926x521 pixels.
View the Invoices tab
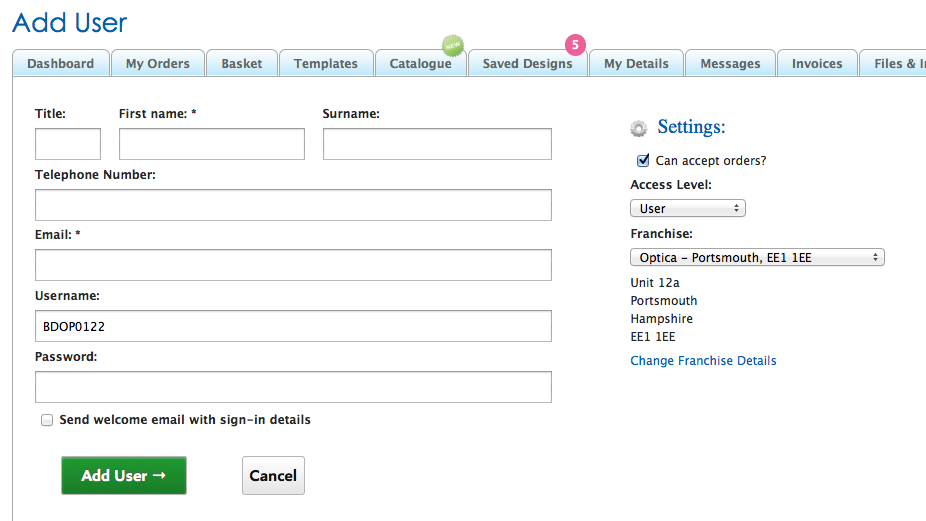click(817, 63)
